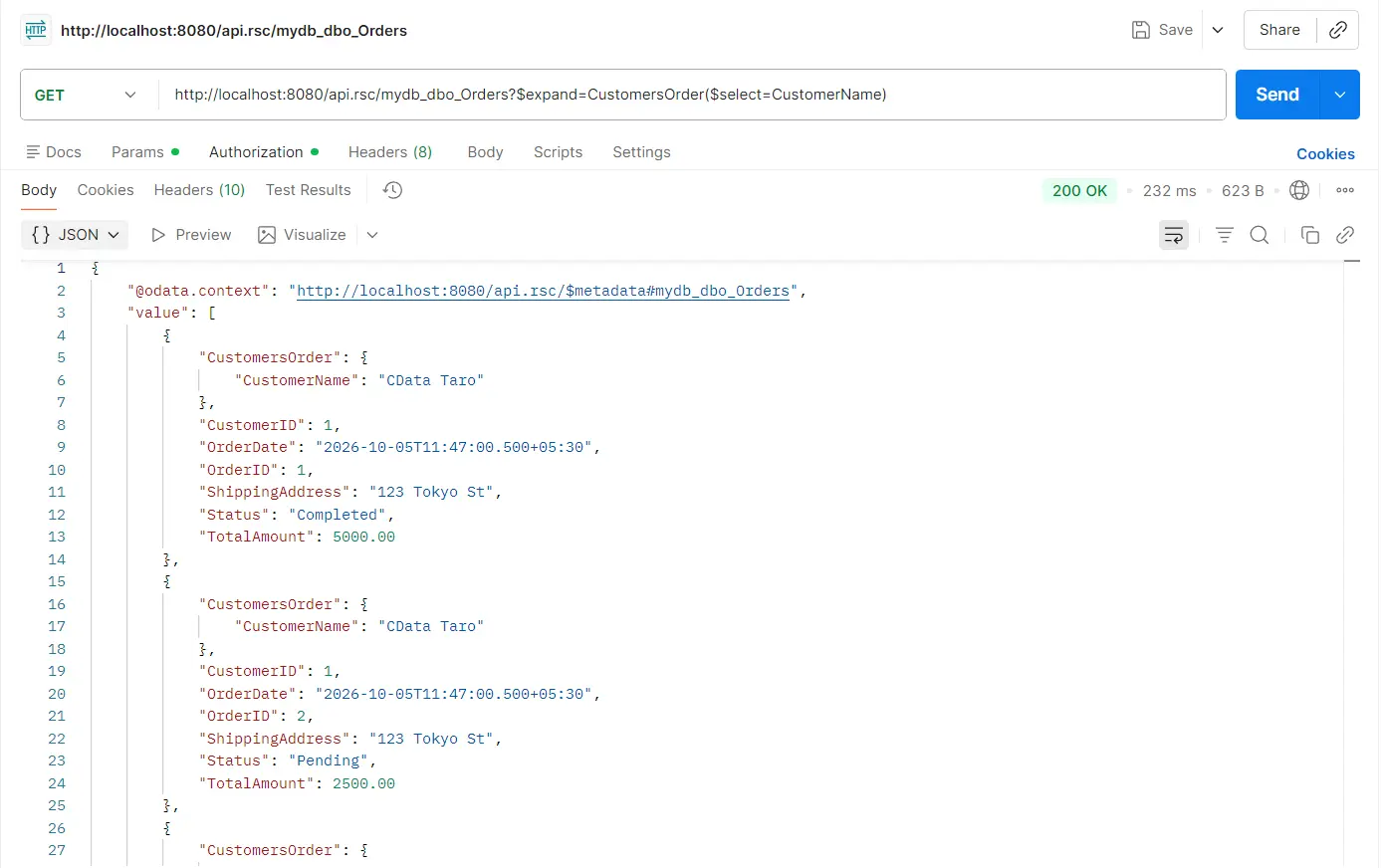The width and height of the screenshot is (1381, 868).
Task: Click into the request URL field
Action: tap(692, 95)
